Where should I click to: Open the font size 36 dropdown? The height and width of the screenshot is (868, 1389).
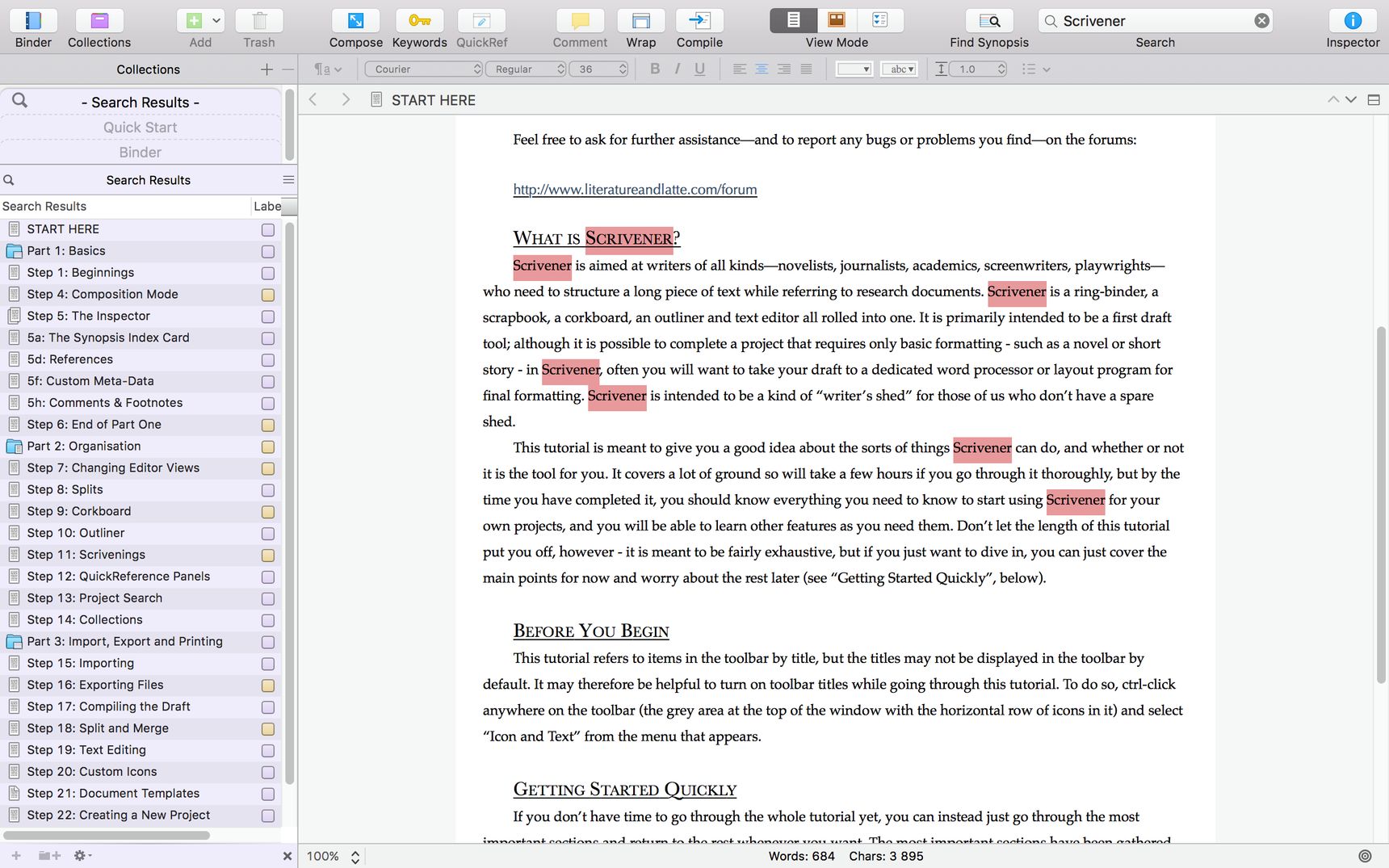point(598,69)
